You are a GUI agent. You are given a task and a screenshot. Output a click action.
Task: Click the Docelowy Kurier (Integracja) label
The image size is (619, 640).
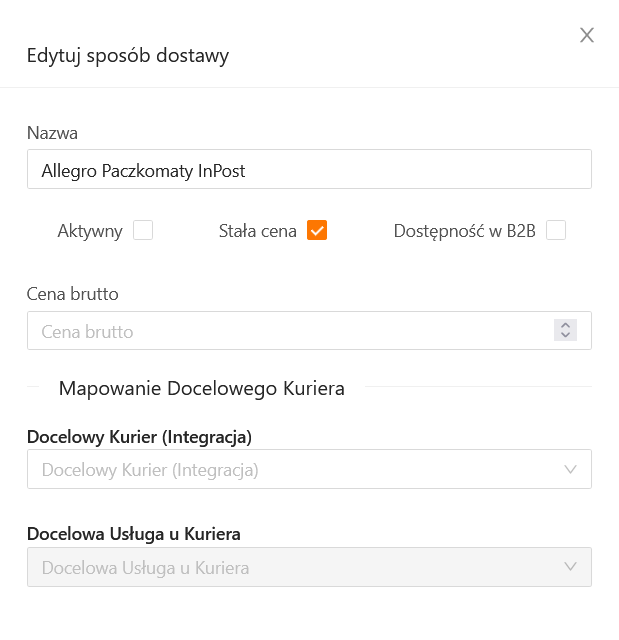click(139, 436)
